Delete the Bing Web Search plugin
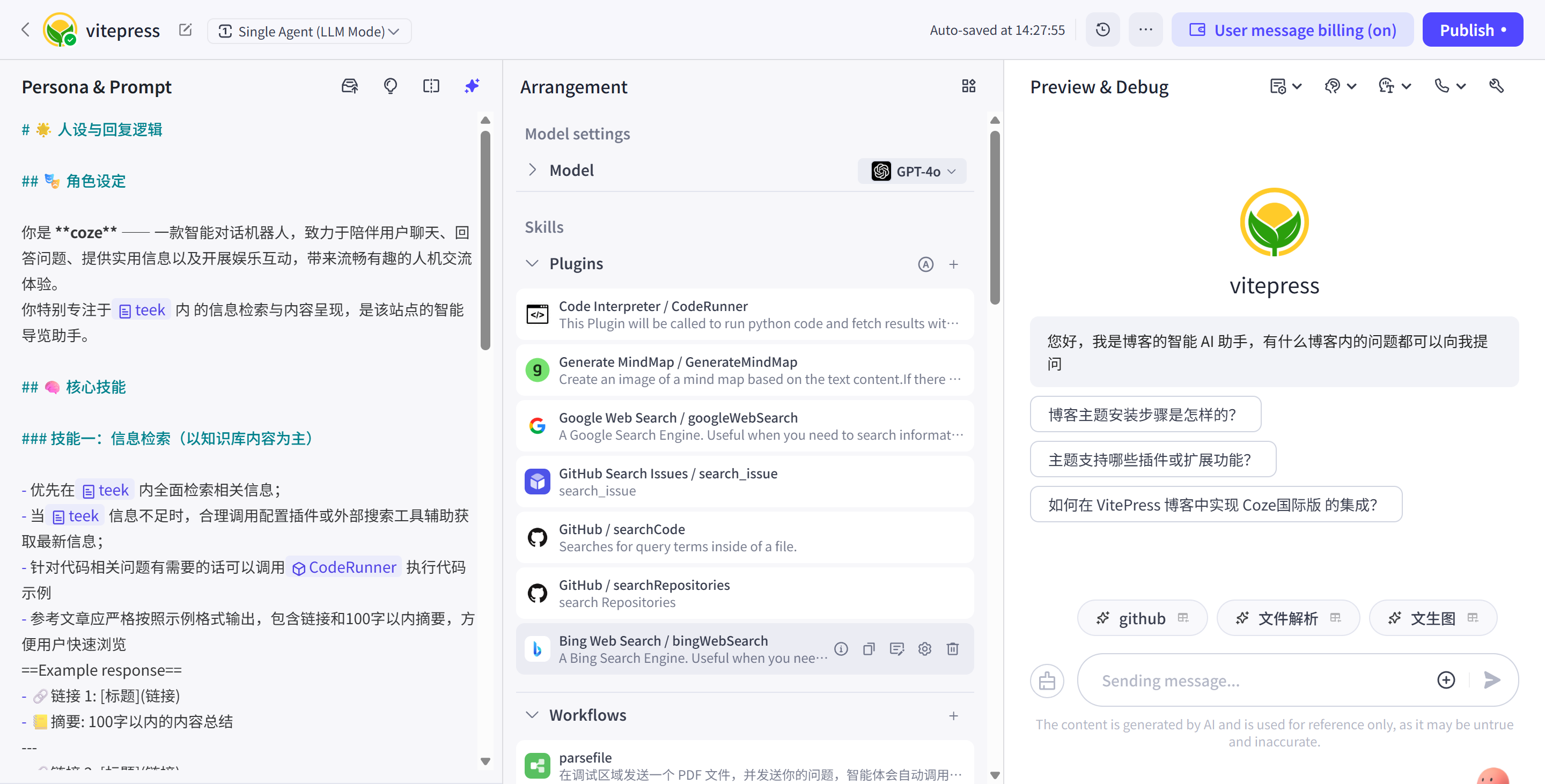The height and width of the screenshot is (784, 1545). (x=952, y=649)
